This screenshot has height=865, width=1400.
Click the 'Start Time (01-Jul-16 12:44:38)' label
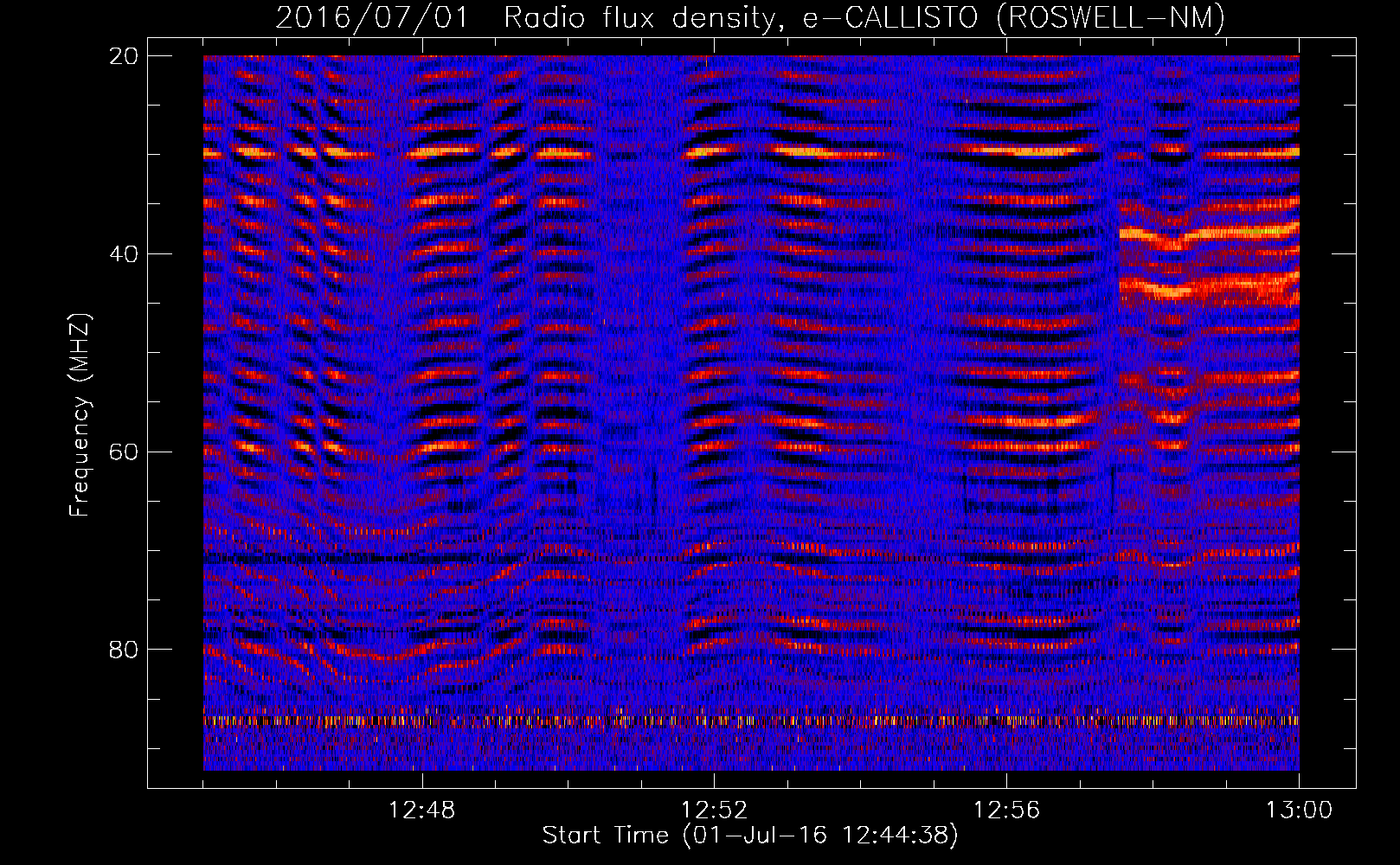click(x=750, y=836)
